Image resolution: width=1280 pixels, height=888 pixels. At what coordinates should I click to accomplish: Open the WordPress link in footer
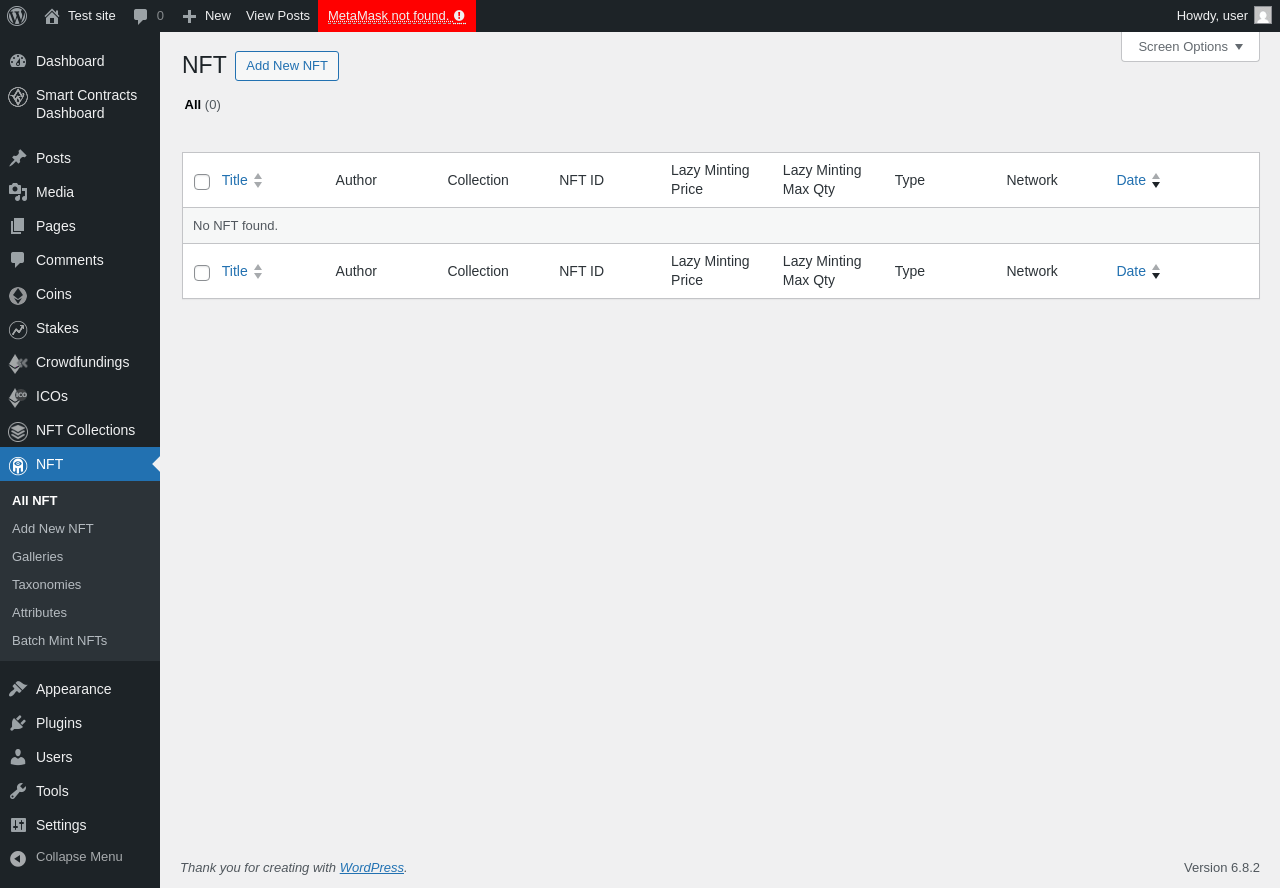tap(372, 867)
